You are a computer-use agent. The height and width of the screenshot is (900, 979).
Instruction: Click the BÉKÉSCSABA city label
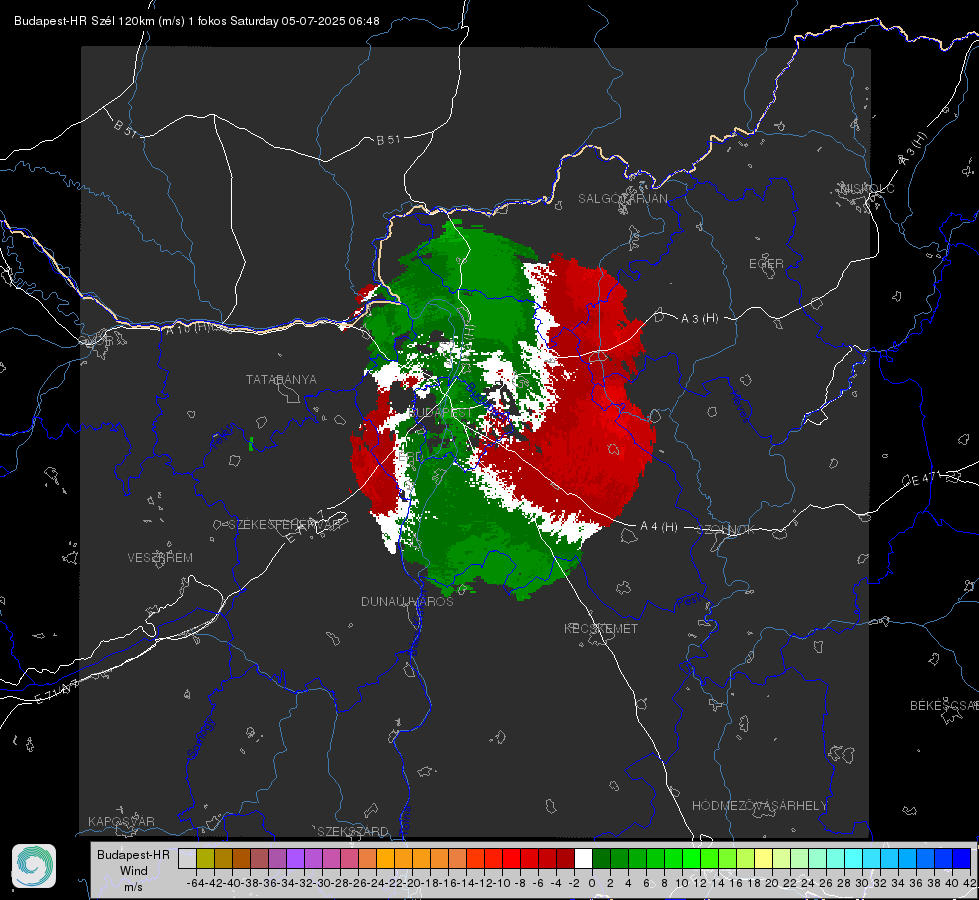(x=944, y=705)
